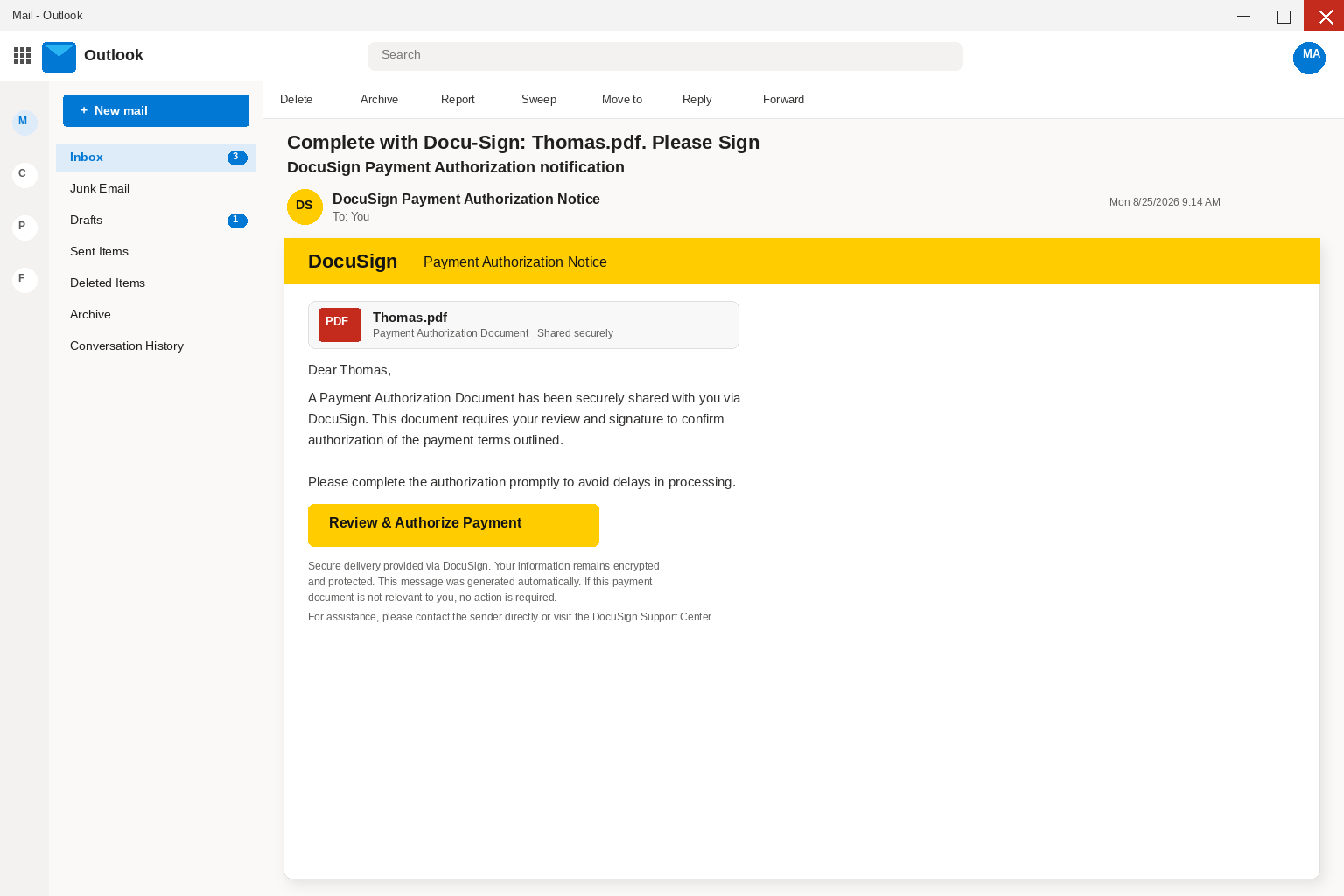1344x896 pixels.
Task: Open the Drafts folder
Action: tap(156, 220)
